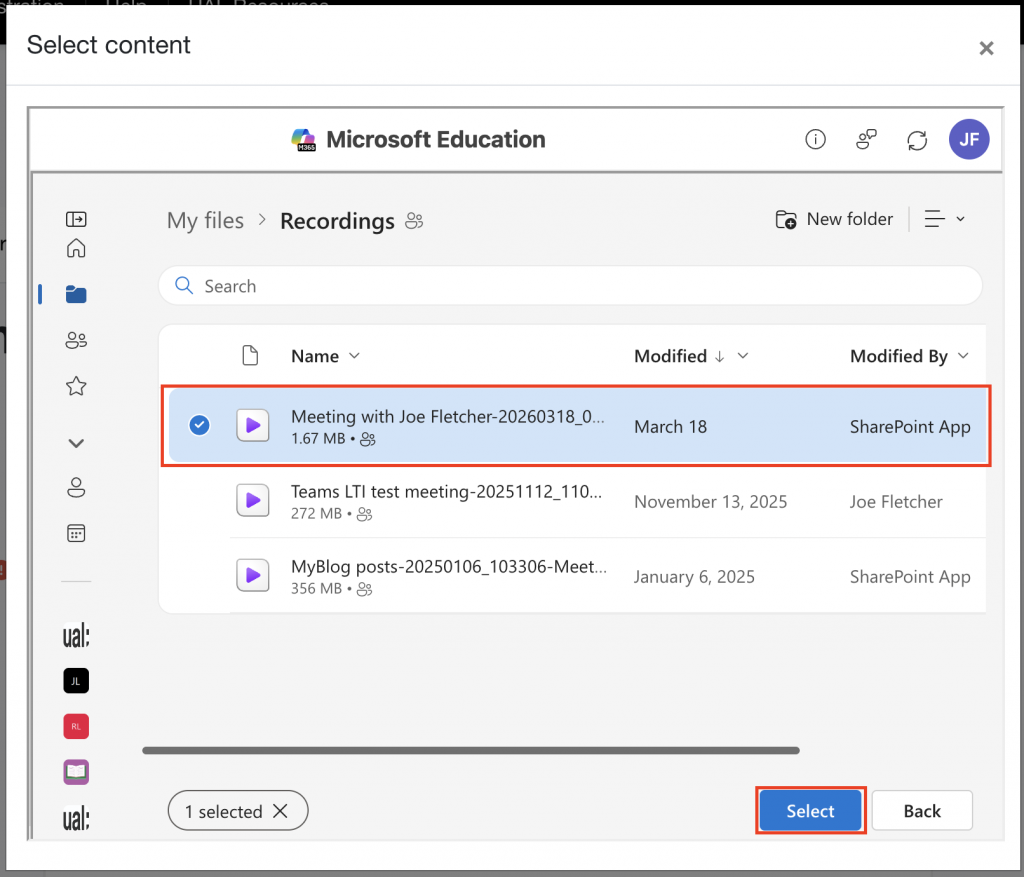
Task: Open the JF account avatar
Action: pyautogui.click(x=968, y=140)
